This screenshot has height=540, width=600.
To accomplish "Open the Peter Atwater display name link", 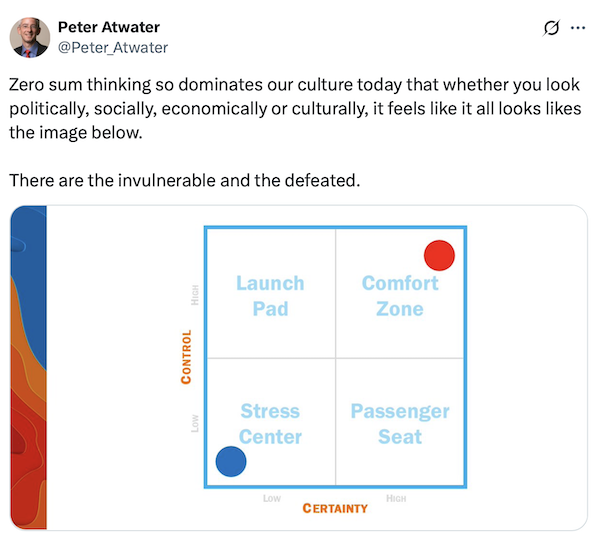I will pyautogui.click(x=109, y=27).
